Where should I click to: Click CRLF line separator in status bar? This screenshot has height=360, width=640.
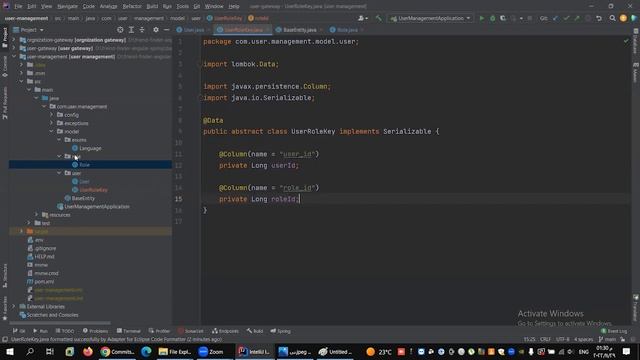pos(545,339)
